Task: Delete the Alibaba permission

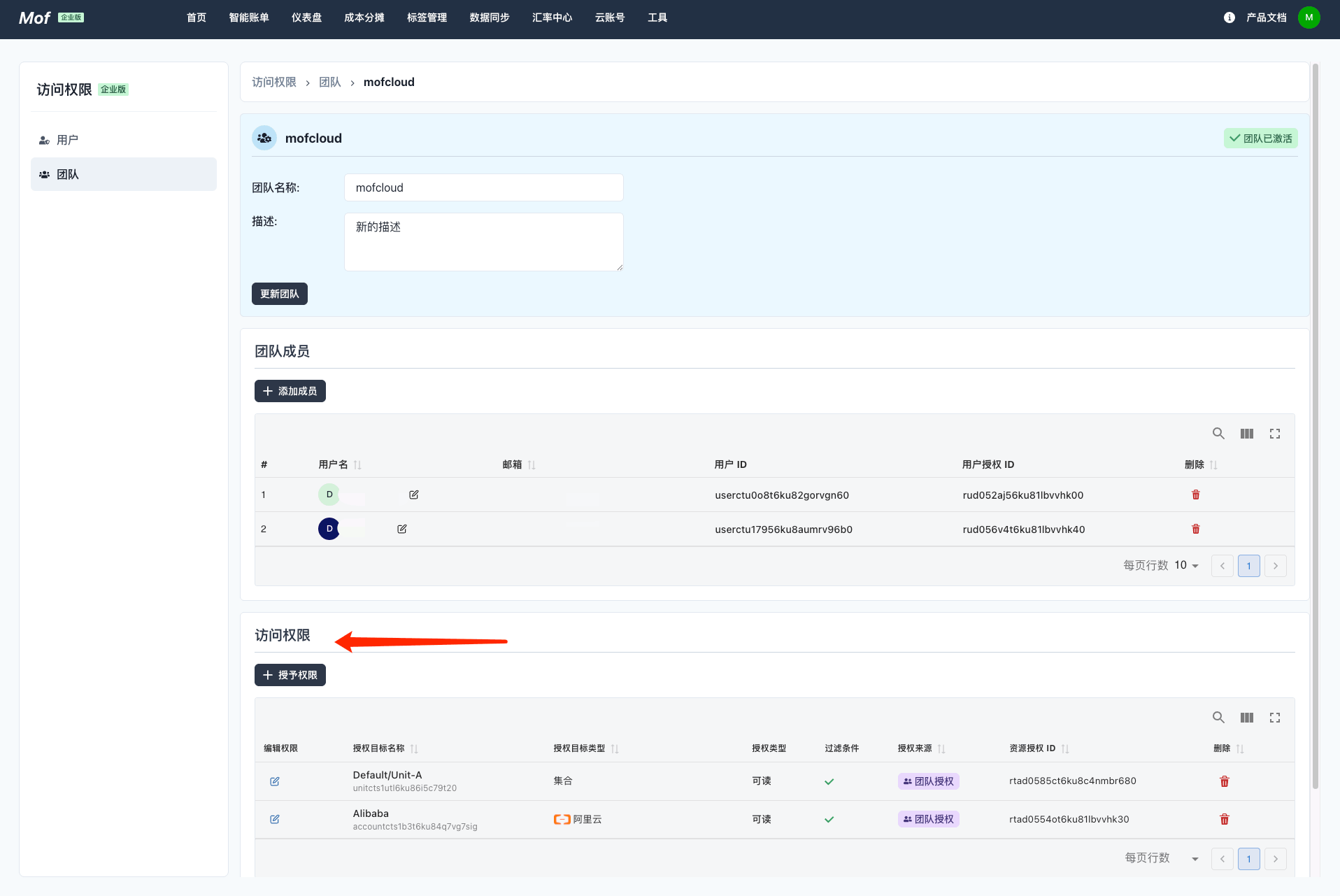Action: click(x=1225, y=819)
